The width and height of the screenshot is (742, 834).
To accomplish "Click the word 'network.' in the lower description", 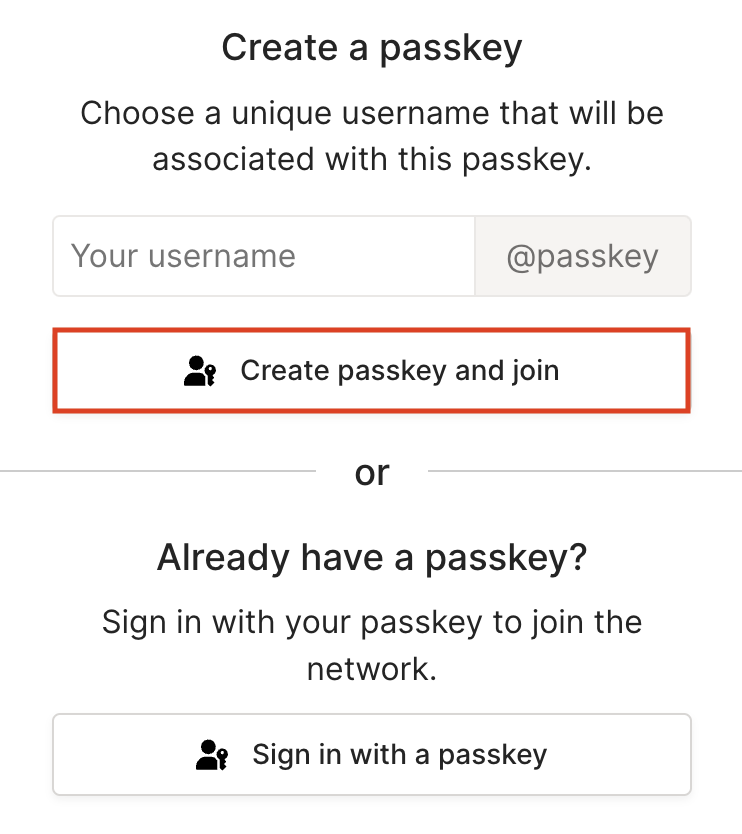I will 371,668.
